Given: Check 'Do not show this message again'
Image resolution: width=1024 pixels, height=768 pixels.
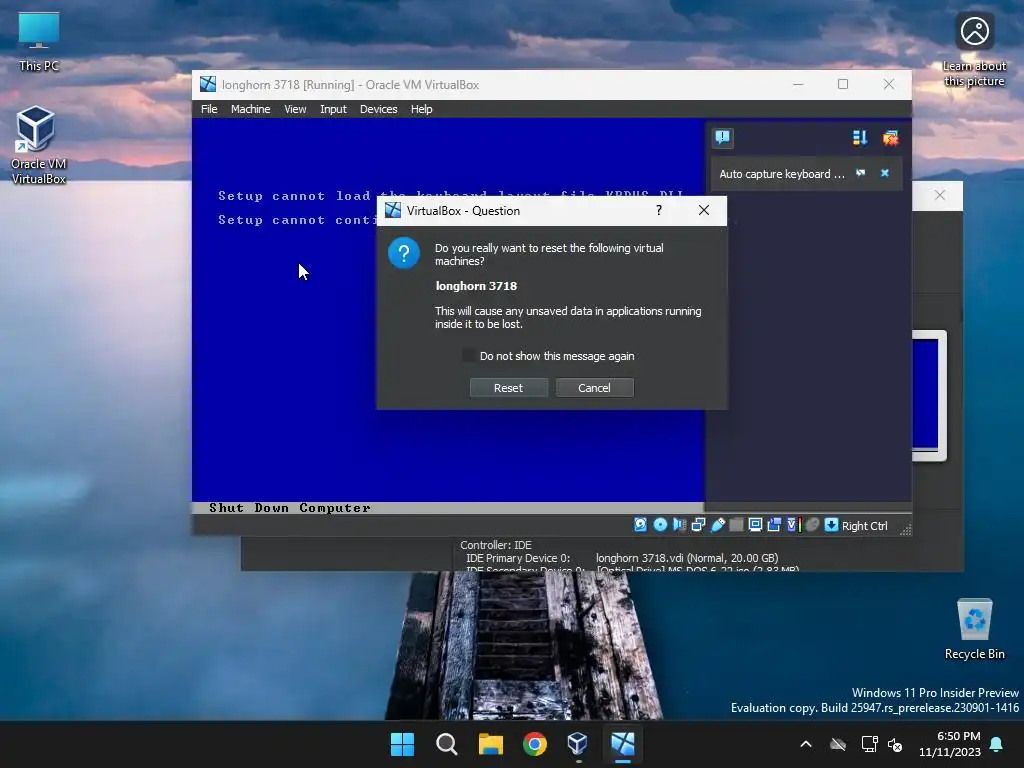Looking at the screenshot, I should coord(469,356).
